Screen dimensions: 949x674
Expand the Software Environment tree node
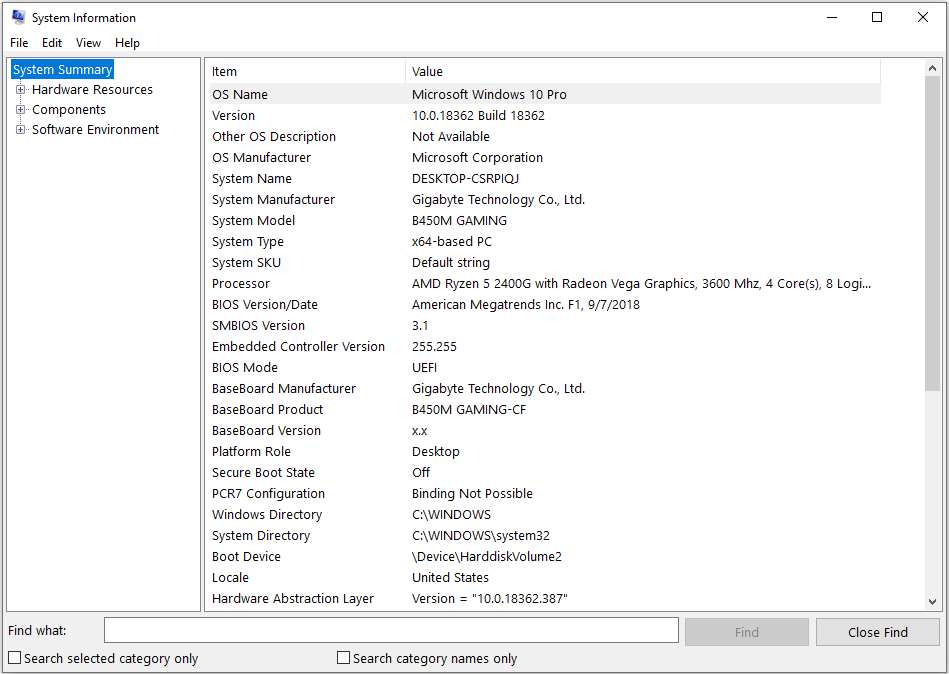pos(21,129)
